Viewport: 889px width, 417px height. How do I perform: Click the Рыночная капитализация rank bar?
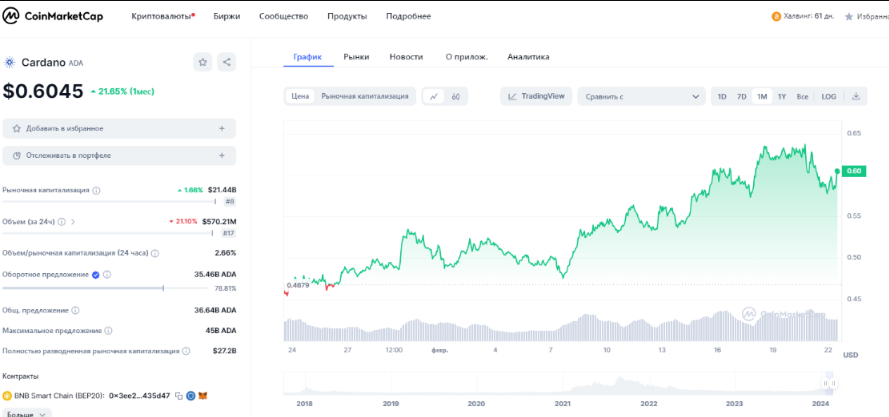point(109,201)
